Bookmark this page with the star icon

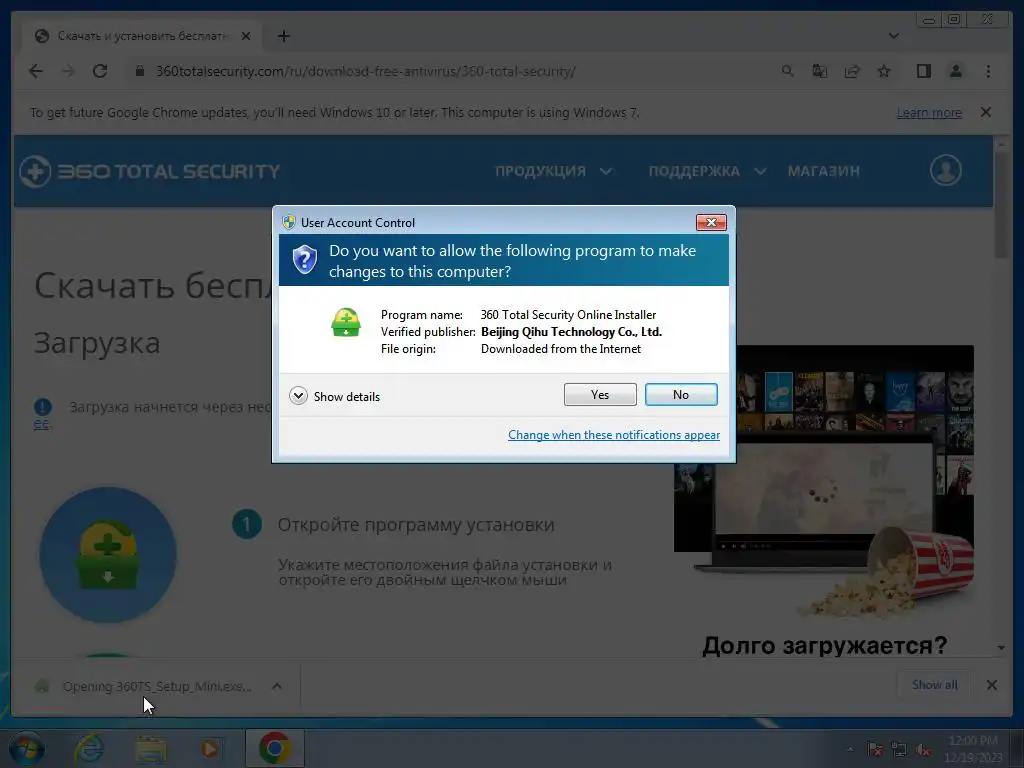(x=884, y=71)
